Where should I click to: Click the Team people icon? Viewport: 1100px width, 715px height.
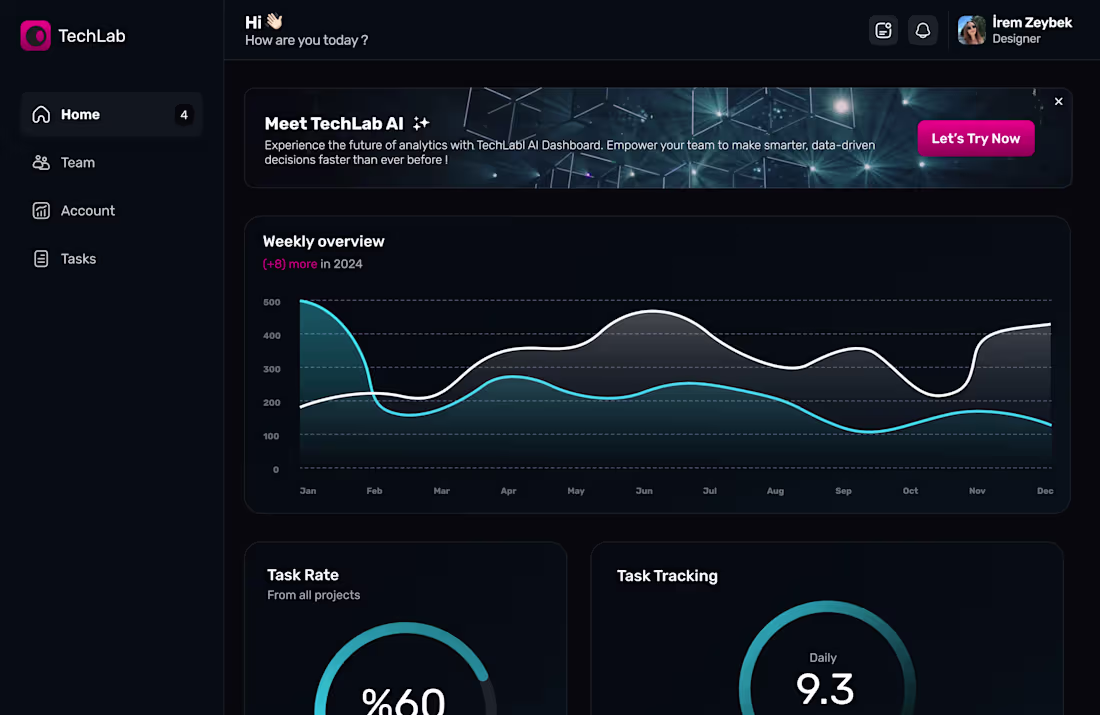[41, 162]
